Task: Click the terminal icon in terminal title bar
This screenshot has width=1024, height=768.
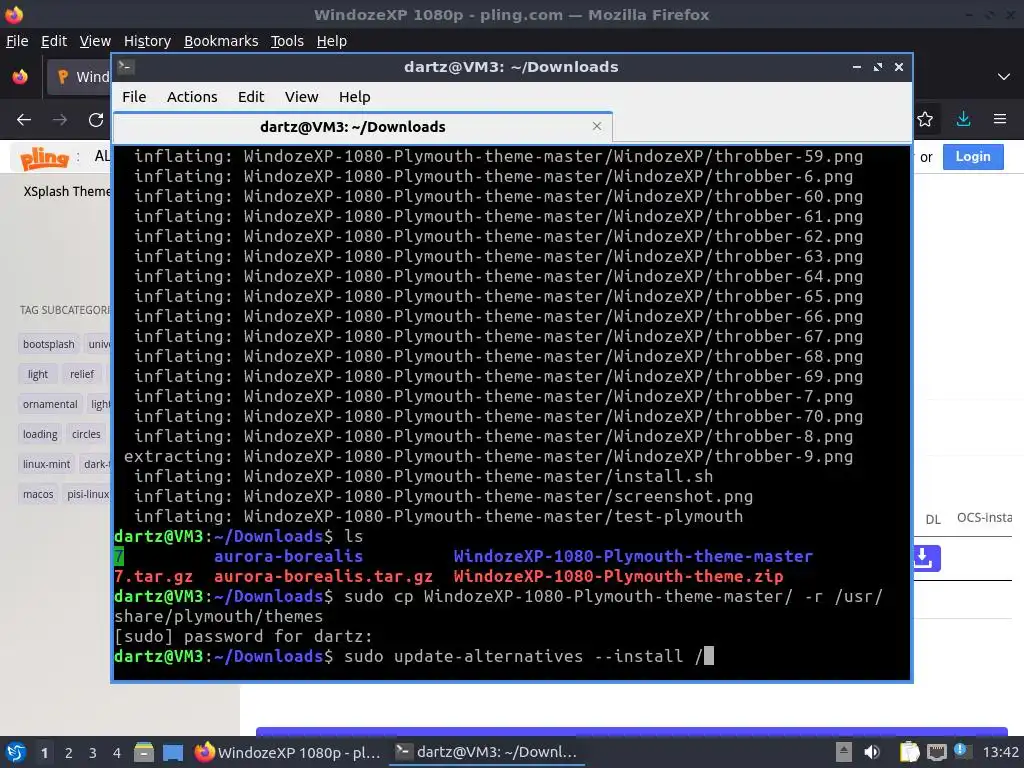Action: (126, 67)
